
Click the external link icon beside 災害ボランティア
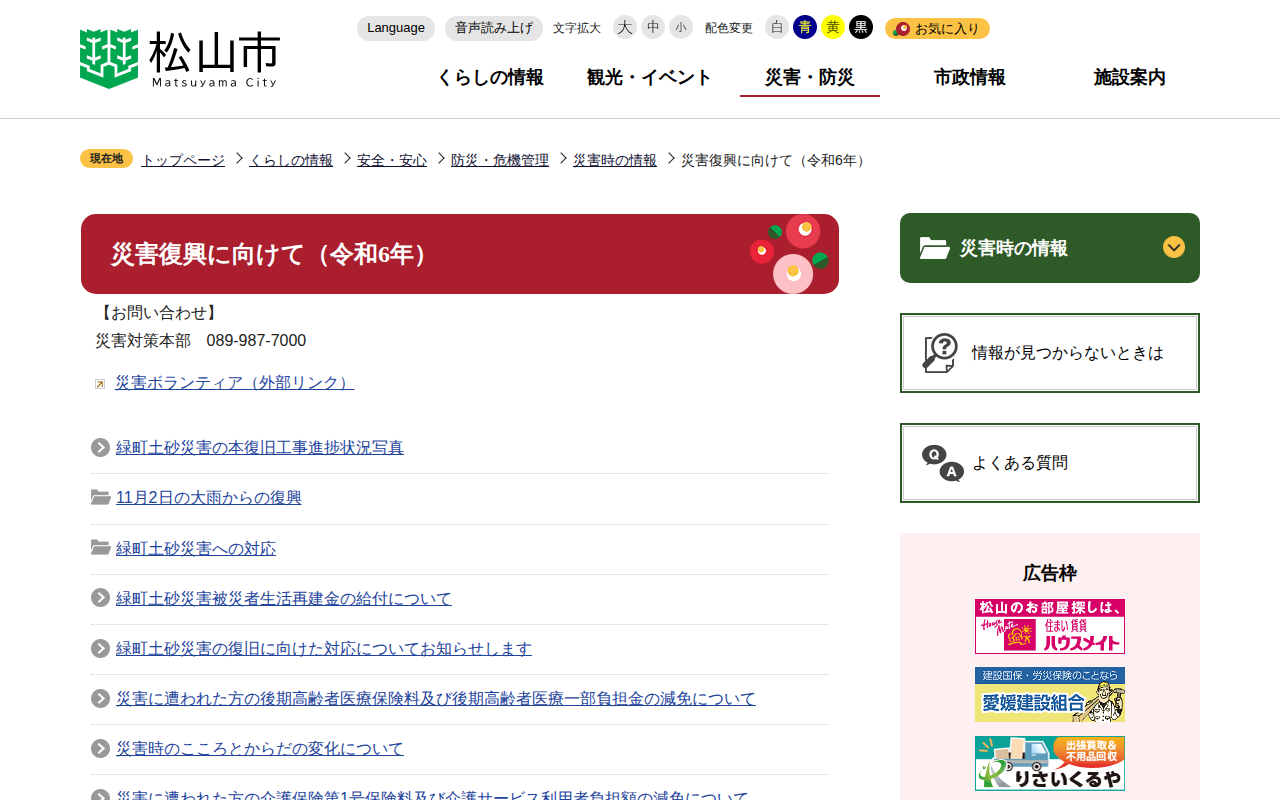[100, 384]
